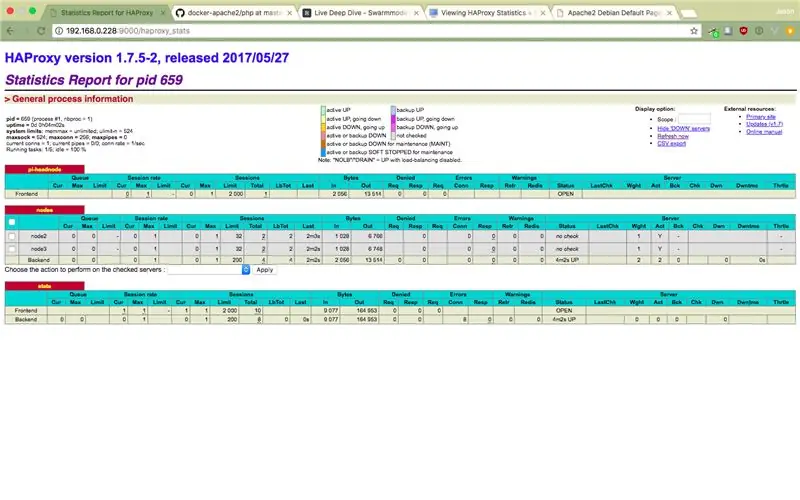Check the select-all checkbox in nodes table header
This screenshot has width=800, height=500.
[12, 222]
